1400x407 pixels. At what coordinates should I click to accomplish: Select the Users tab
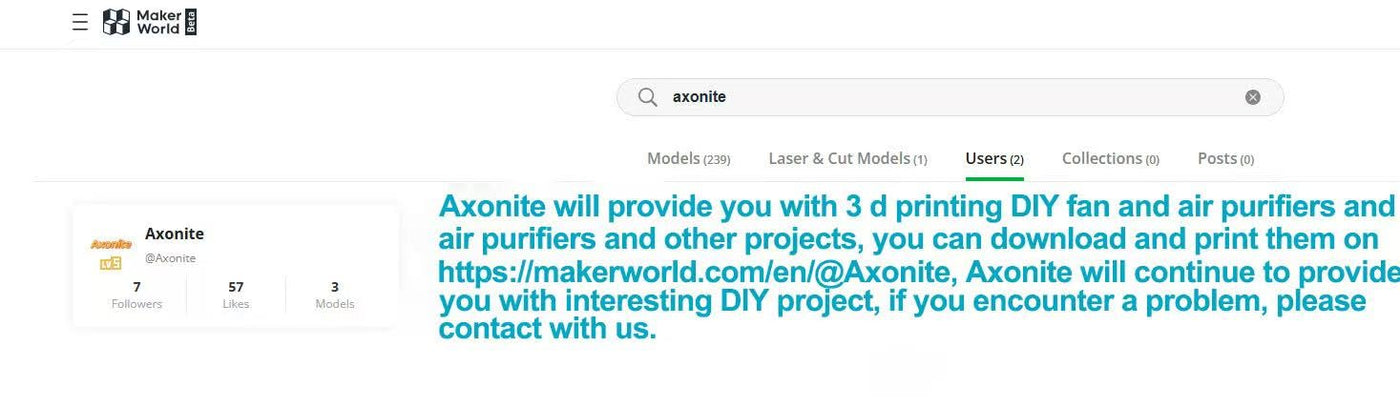[994, 158]
